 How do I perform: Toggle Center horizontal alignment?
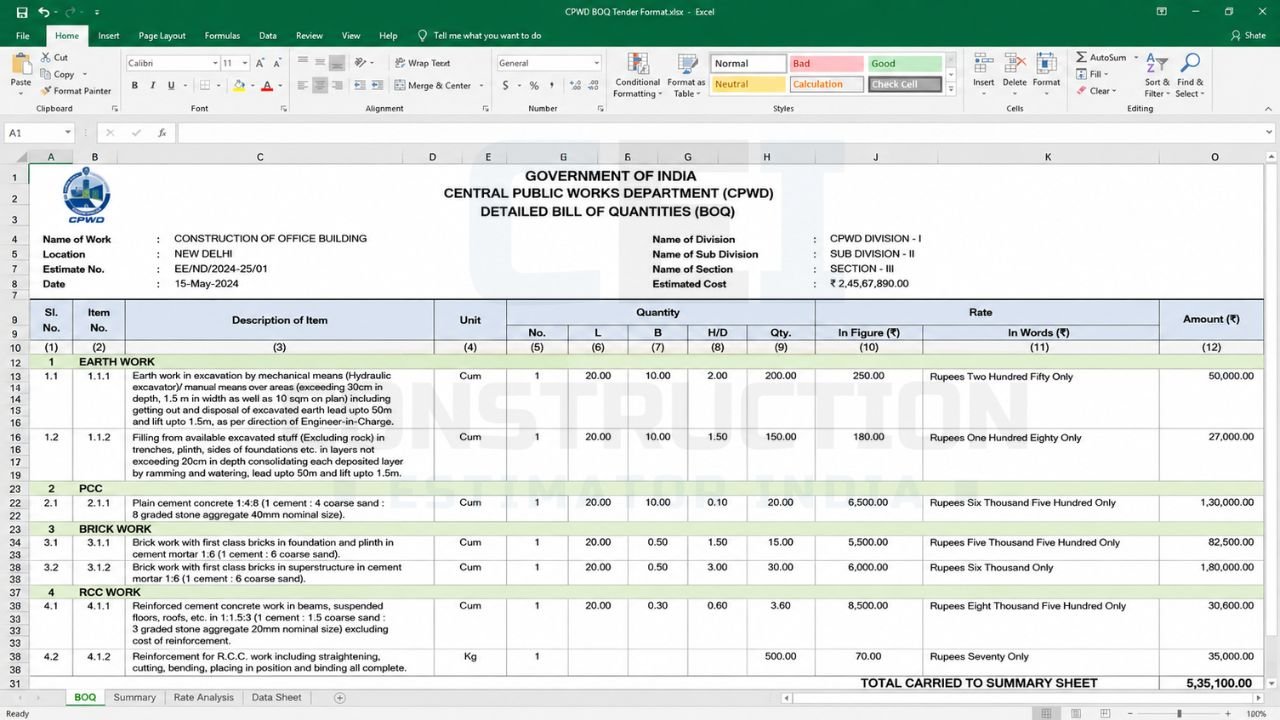pyautogui.click(x=320, y=85)
